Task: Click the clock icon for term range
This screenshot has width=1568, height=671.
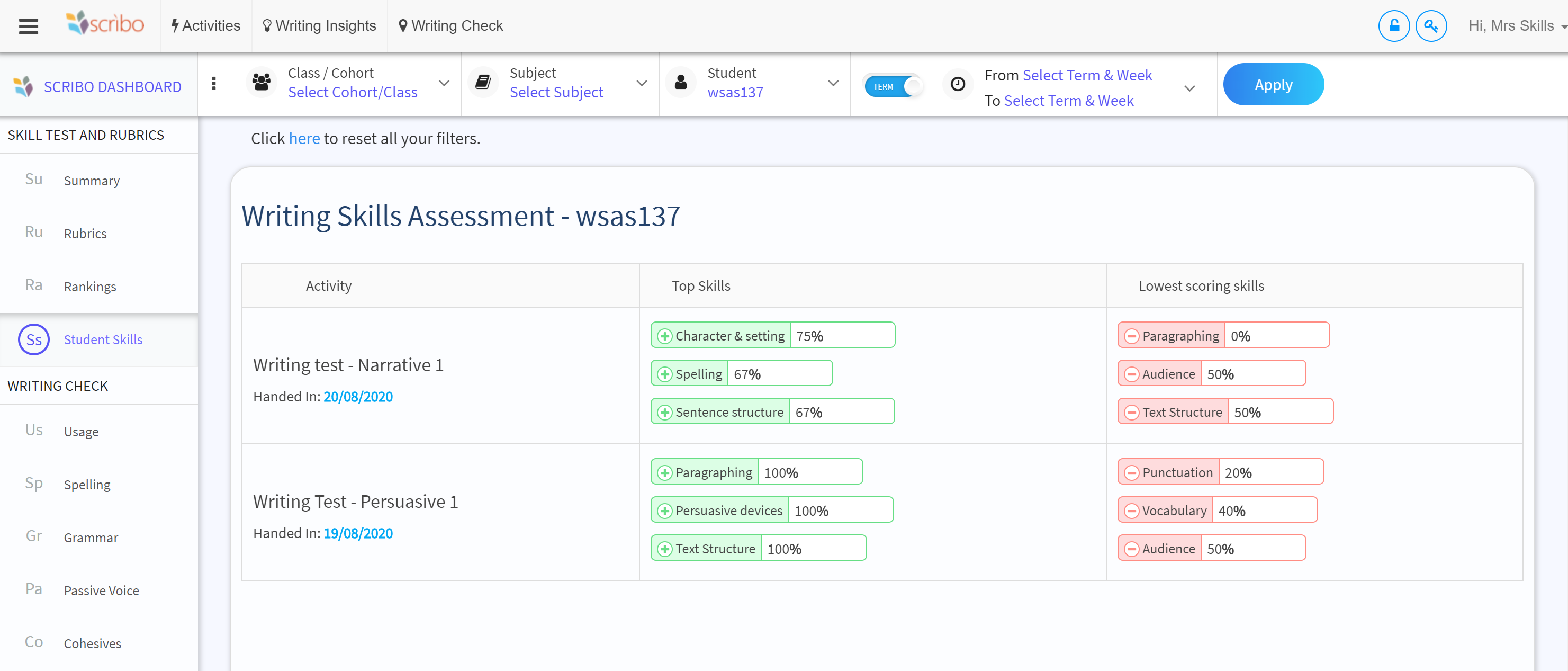Action: point(958,84)
